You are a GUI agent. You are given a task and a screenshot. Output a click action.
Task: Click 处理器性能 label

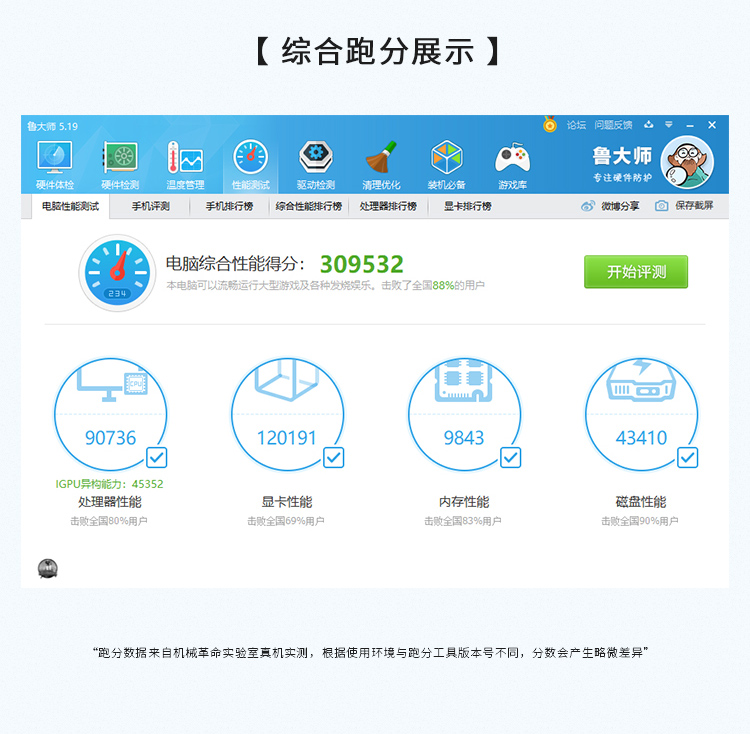coord(110,502)
